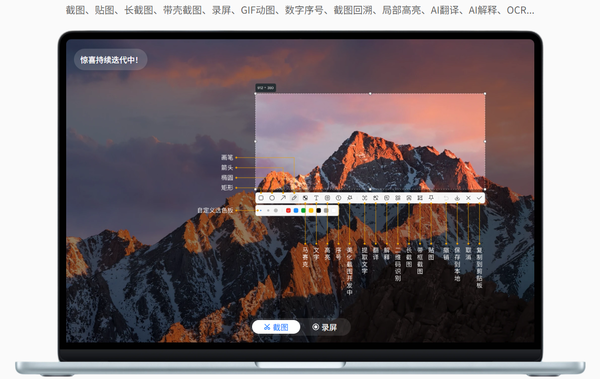Select the ellipse shape tool

[272, 198]
